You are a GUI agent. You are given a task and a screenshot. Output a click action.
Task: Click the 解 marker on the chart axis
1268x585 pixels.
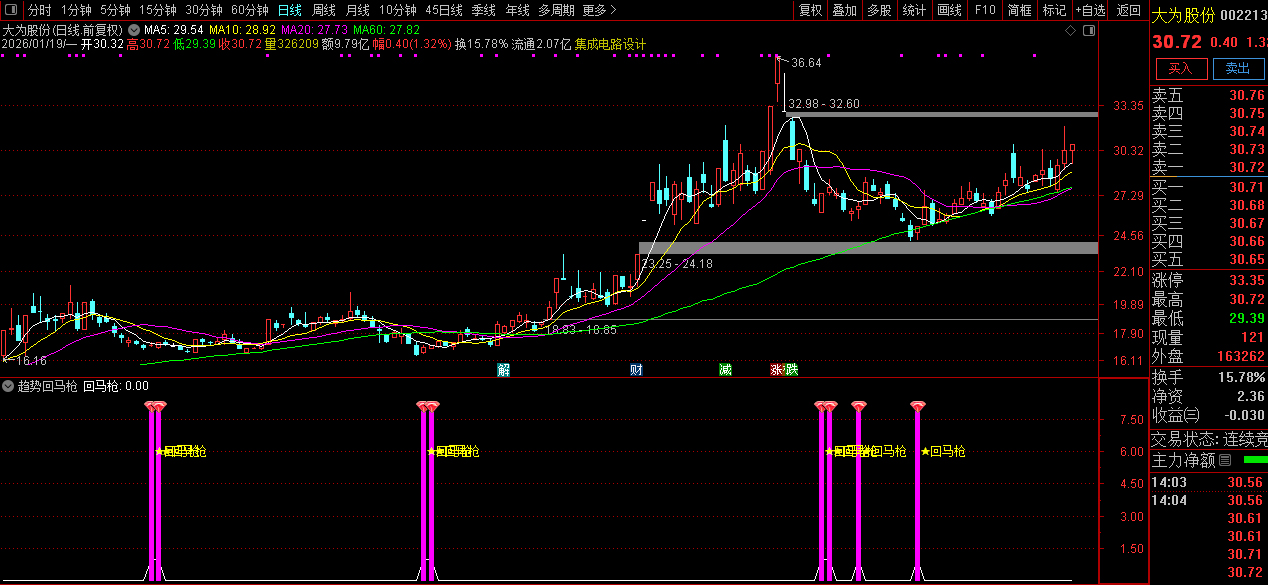click(503, 370)
